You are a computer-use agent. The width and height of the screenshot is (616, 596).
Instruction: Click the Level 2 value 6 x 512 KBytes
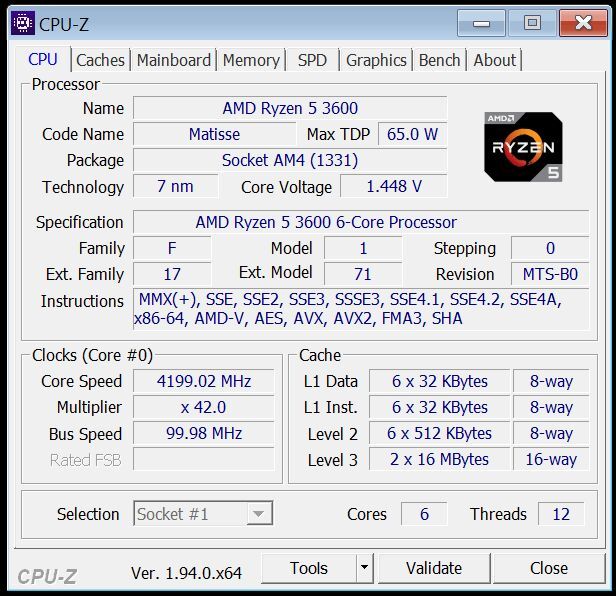pyautogui.click(x=439, y=433)
